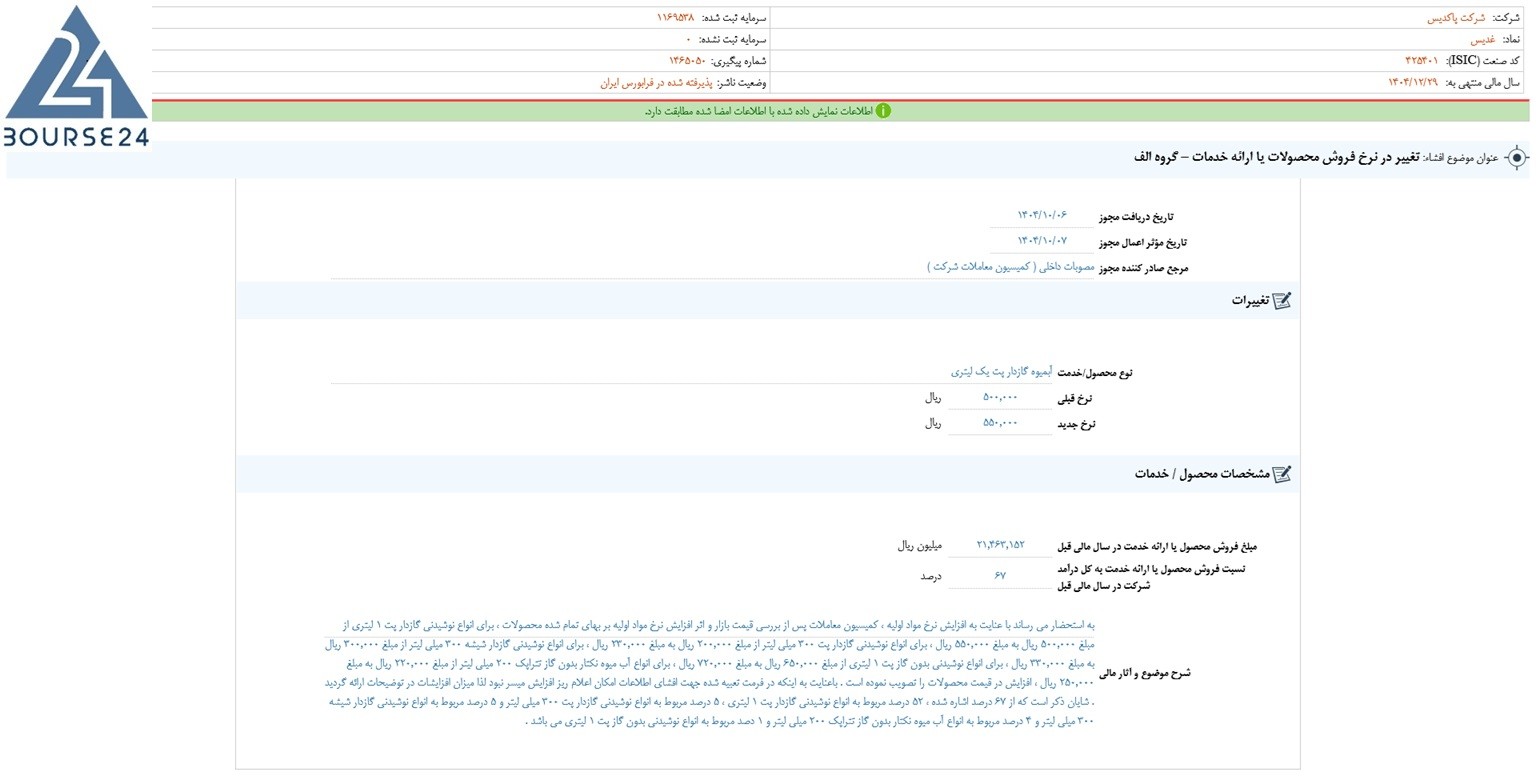This screenshot has width=1536, height=776.
Task: Select the registered capital value ۱۱۶۹۵۳۸
Action: tap(675, 18)
